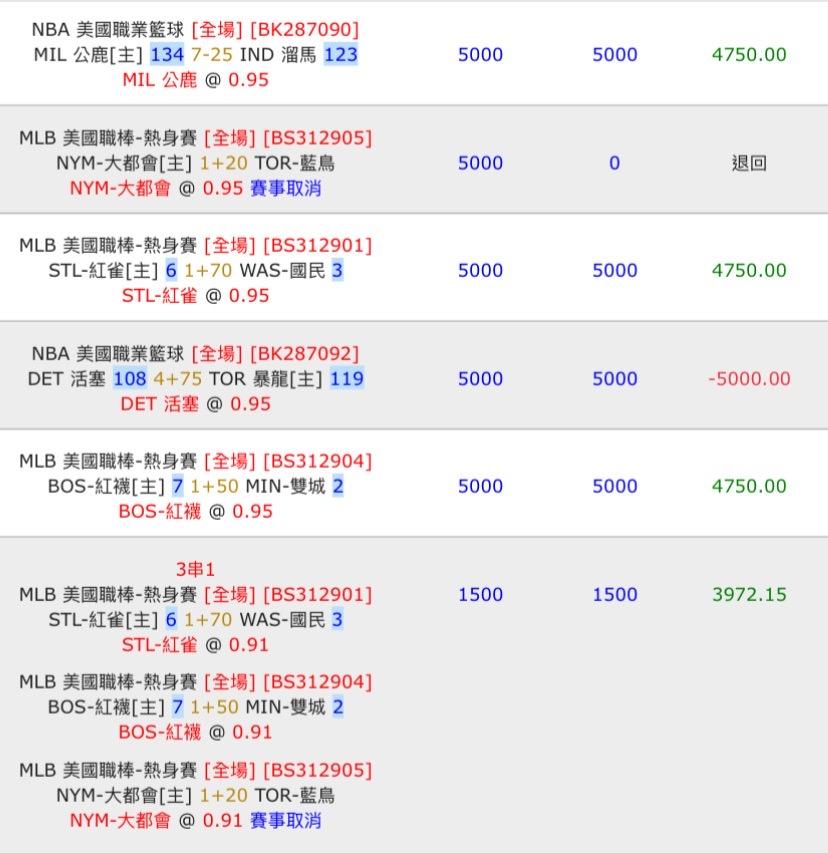
Task: Select the STL-紅雀 @ 0.91 parlay leg
Action: [195, 645]
